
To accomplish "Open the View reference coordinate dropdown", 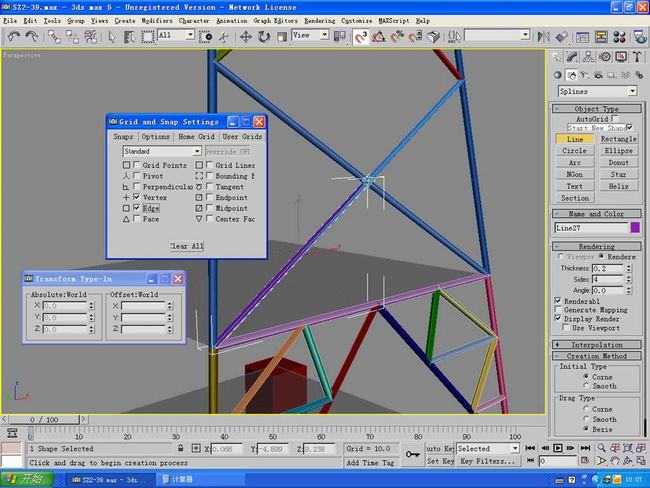I will 325,35.
